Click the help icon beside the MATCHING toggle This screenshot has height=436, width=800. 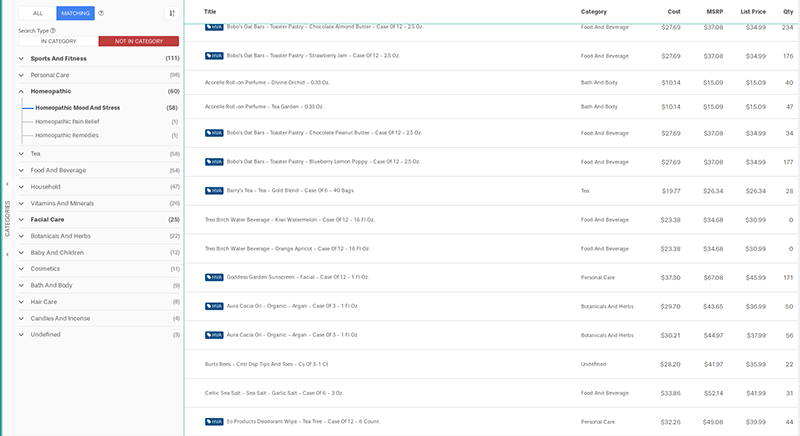(x=101, y=13)
